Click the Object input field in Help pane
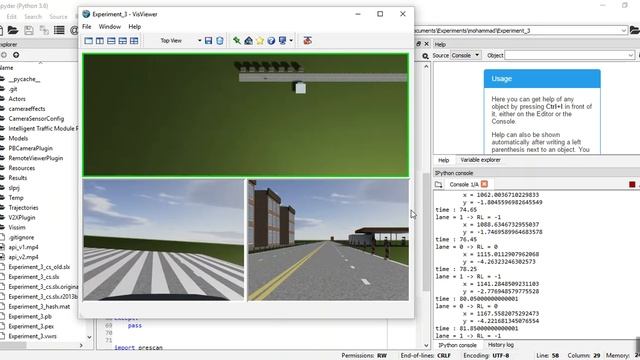 pos(566,55)
